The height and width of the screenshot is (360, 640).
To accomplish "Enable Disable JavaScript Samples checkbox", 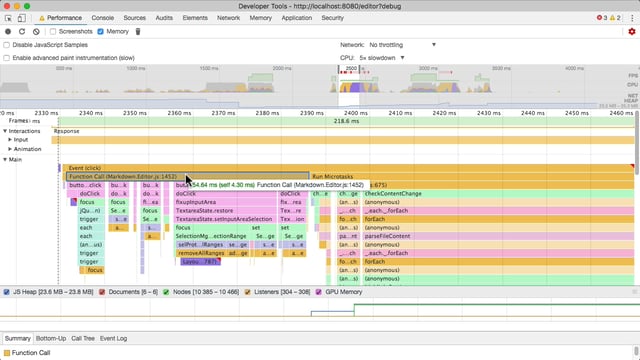I will pyautogui.click(x=7, y=45).
